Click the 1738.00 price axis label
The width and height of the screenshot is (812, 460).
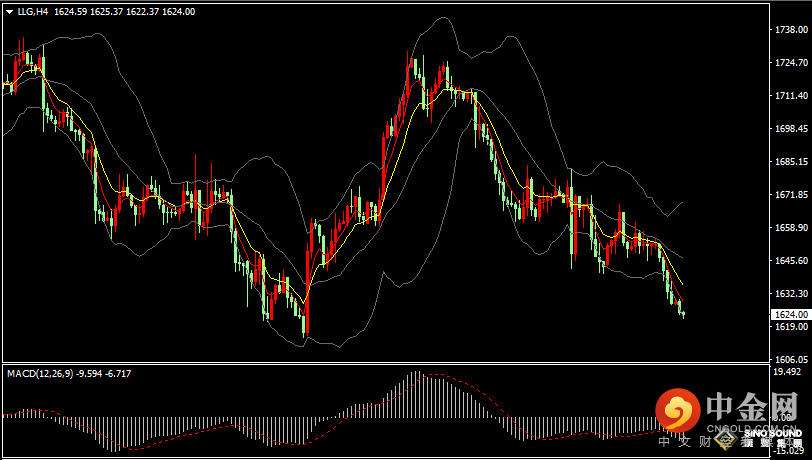(x=792, y=30)
